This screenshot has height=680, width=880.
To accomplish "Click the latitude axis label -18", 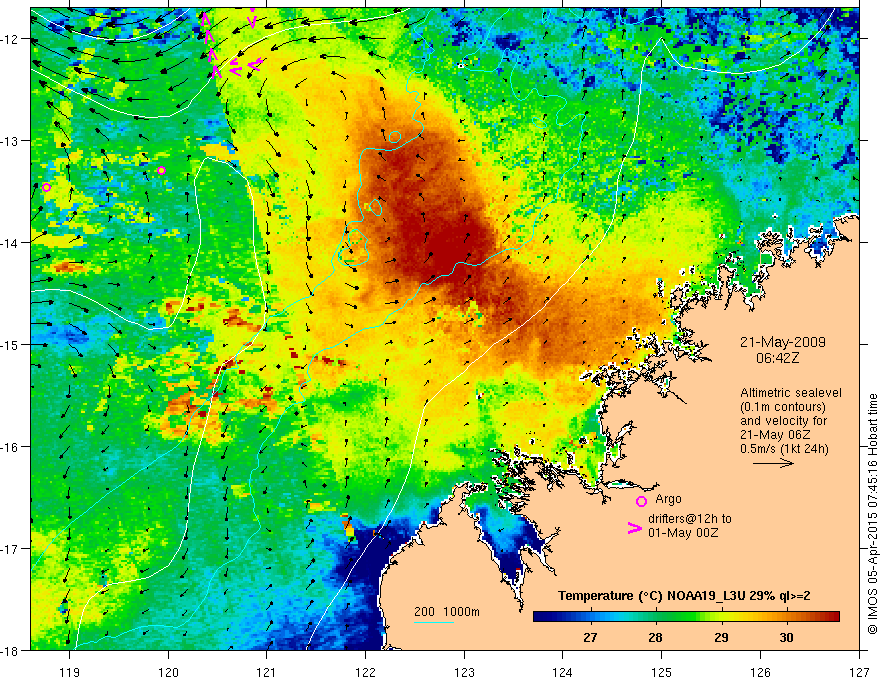I will [x=11, y=650].
